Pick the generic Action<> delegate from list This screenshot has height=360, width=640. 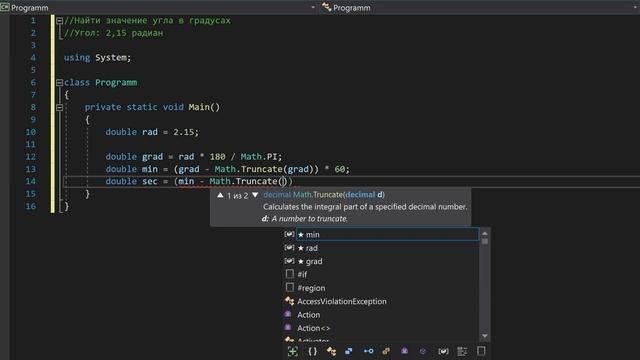coord(382,328)
